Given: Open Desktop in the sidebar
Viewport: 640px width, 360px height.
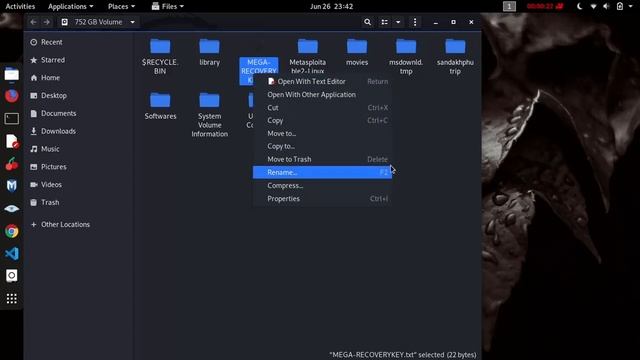Looking at the screenshot, I should tap(78, 96).
